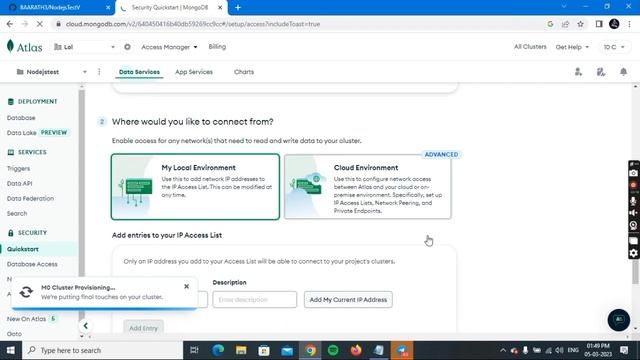Click the page vertical scrollbar
This screenshot has height=360, width=640.
pyautogui.click(x=636, y=271)
